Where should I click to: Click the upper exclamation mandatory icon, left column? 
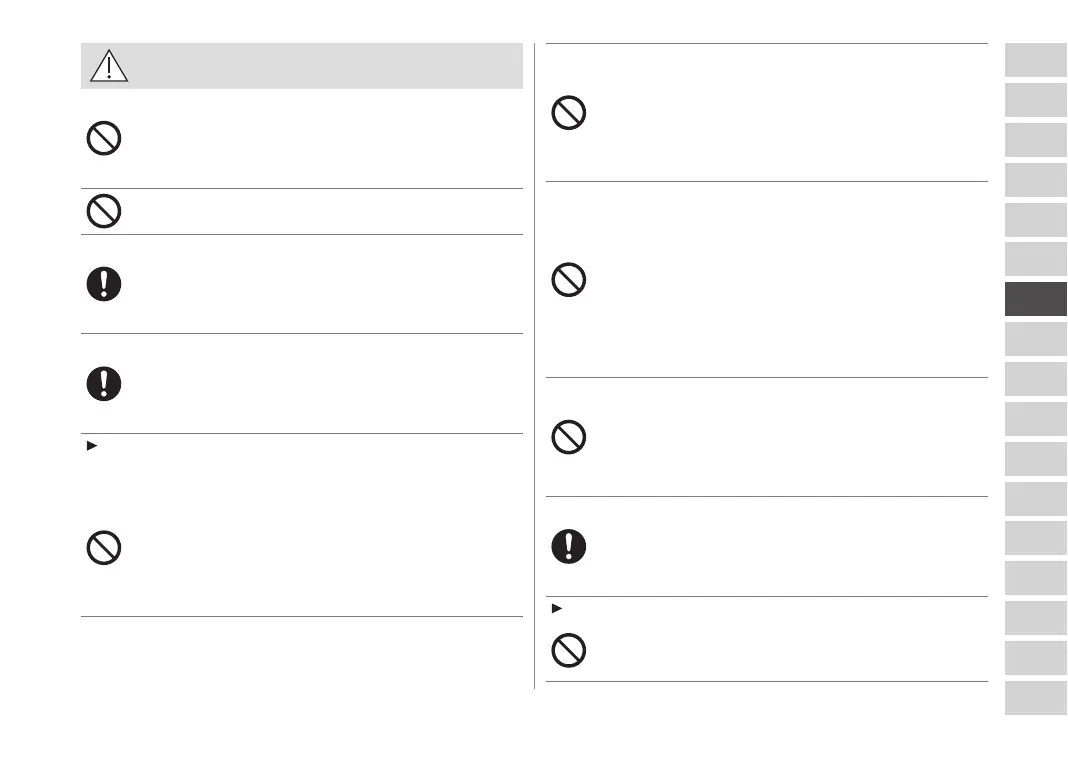point(104,285)
